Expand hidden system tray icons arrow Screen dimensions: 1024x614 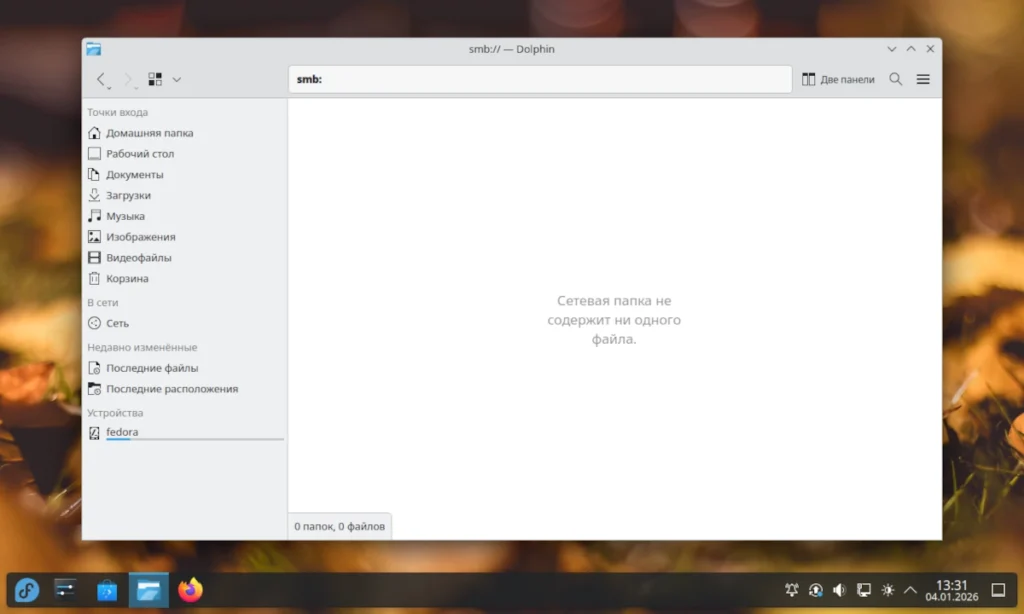click(x=910, y=590)
